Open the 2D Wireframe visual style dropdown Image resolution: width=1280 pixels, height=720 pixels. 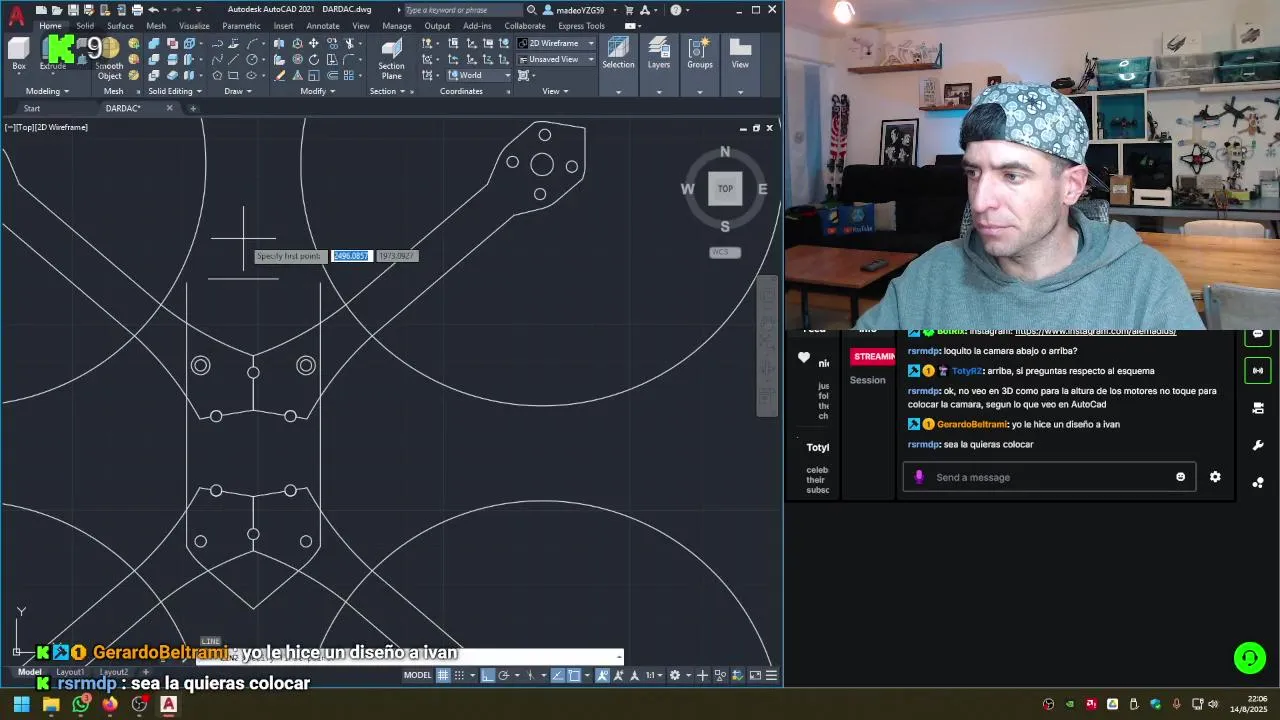[556, 43]
